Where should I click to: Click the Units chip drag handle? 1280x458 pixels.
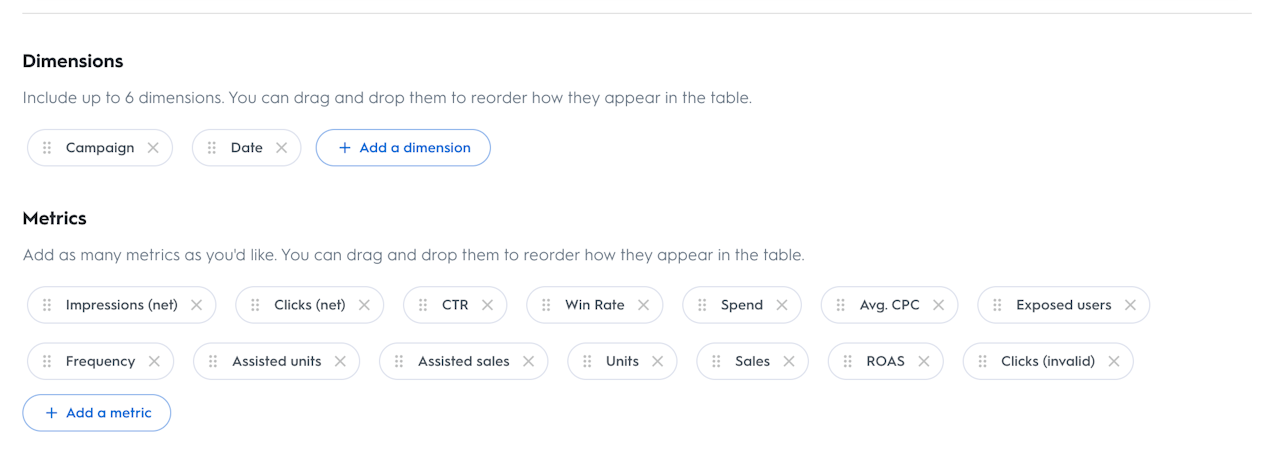[587, 361]
